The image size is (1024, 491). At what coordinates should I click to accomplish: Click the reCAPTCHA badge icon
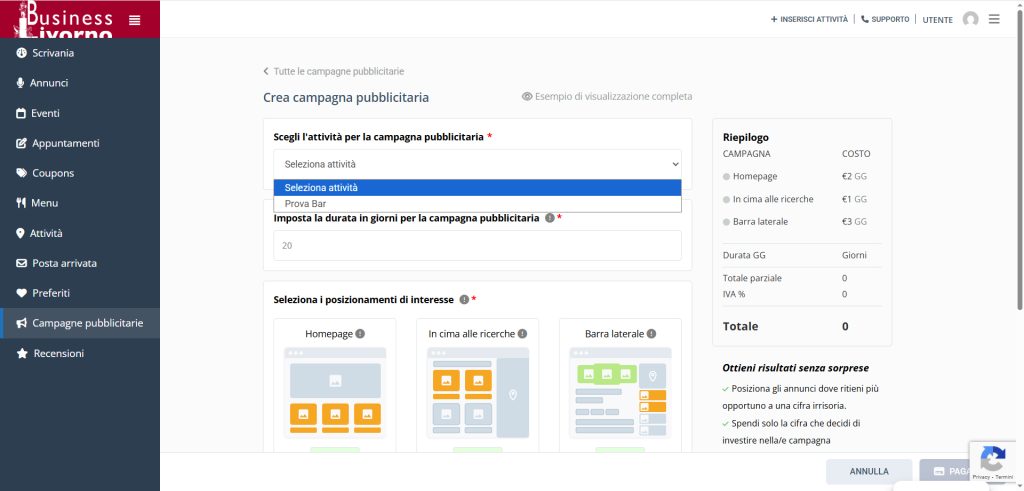992,459
